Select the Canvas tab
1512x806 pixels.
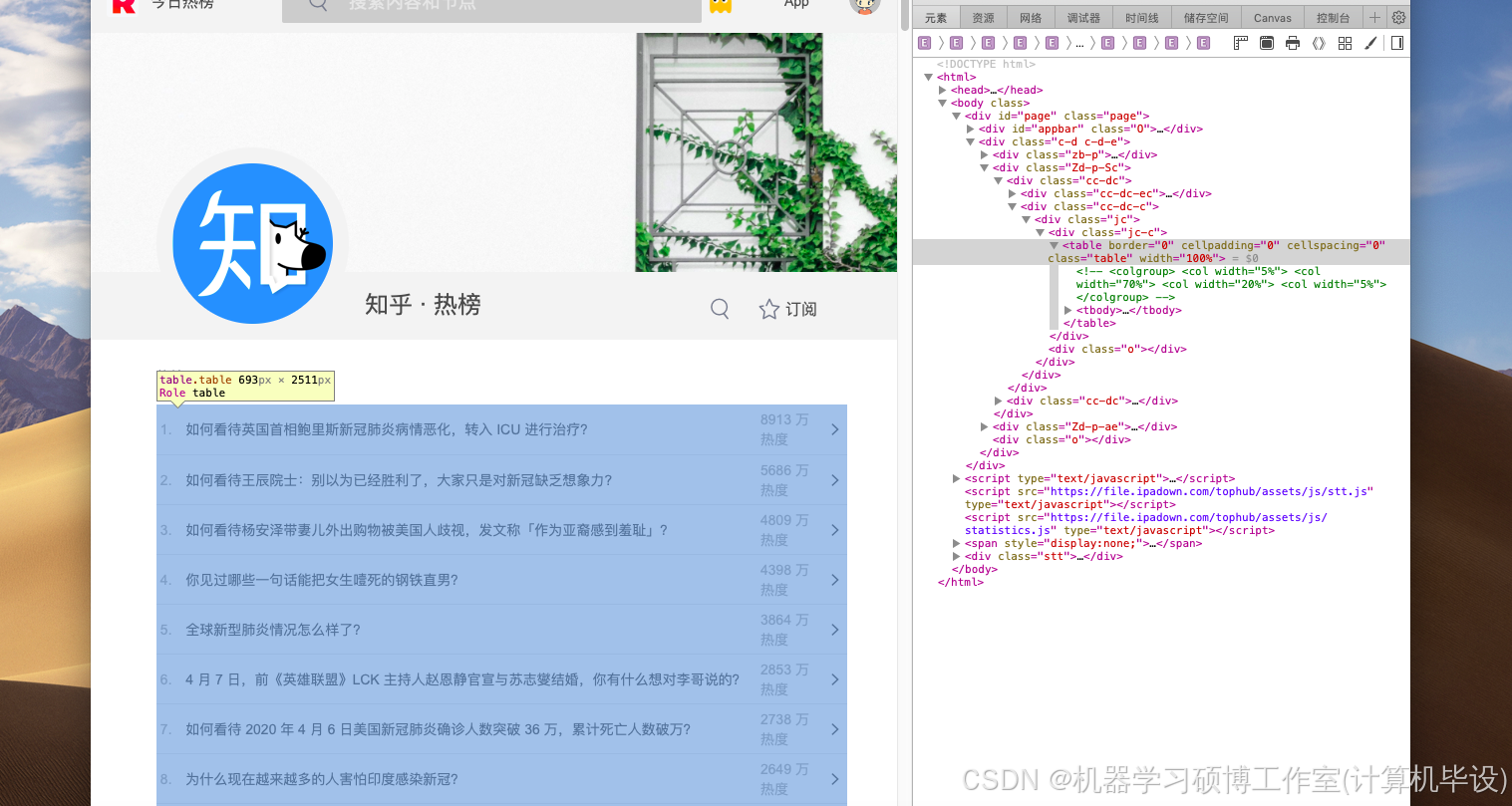pyautogui.click(x=1272, y=18)
